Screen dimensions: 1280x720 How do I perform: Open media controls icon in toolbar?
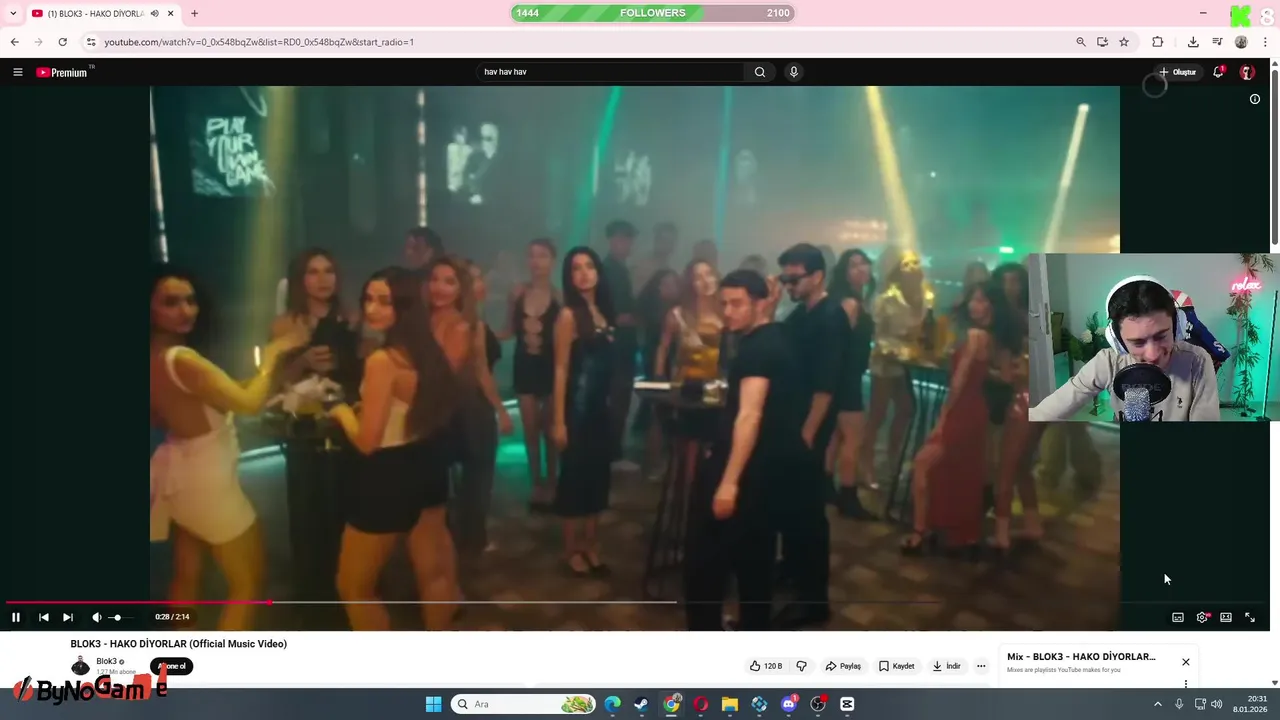pyautogui.click(x=1217, y=42)
